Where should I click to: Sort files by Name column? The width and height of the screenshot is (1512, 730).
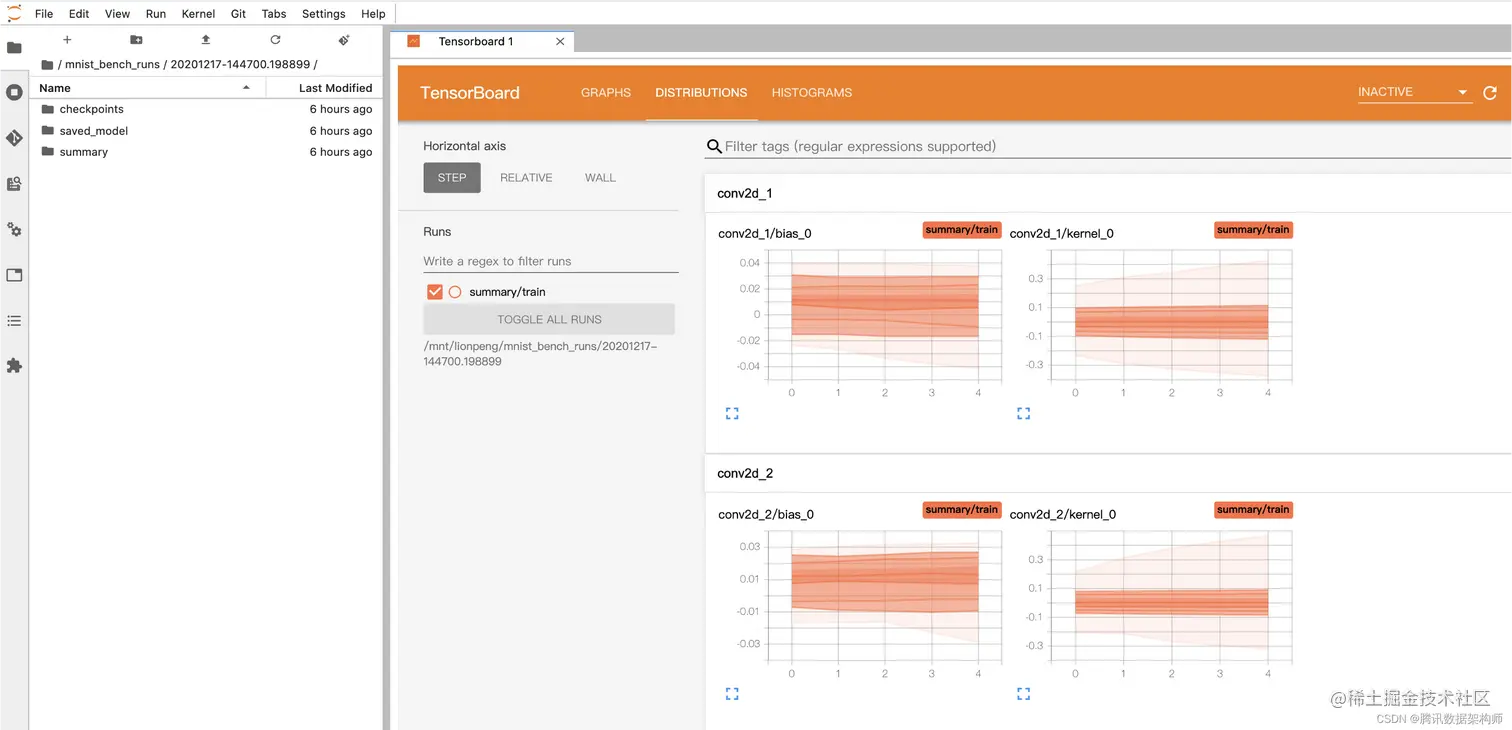point(146,88)
